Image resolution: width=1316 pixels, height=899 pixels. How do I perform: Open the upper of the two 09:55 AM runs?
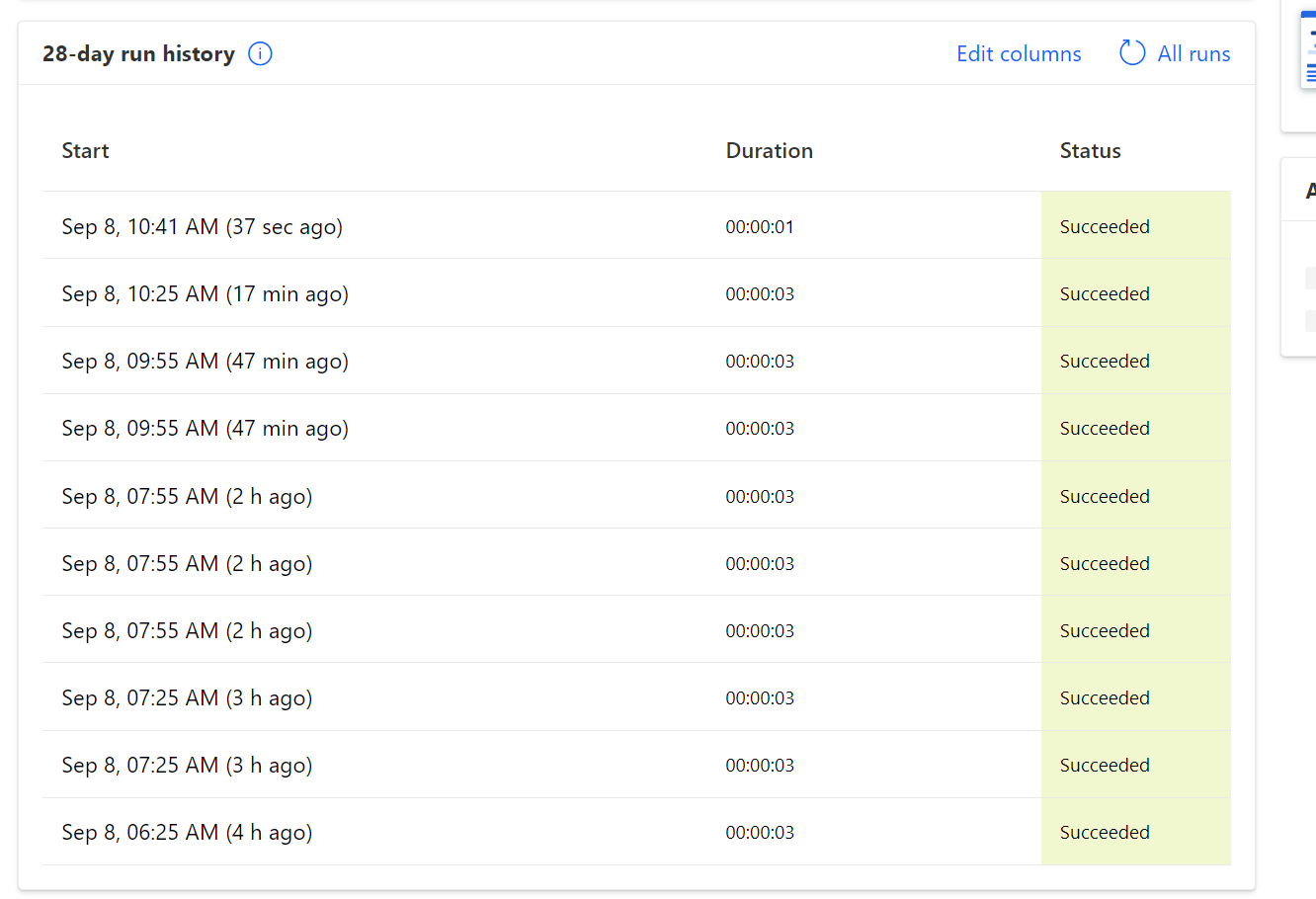[205, 362]
